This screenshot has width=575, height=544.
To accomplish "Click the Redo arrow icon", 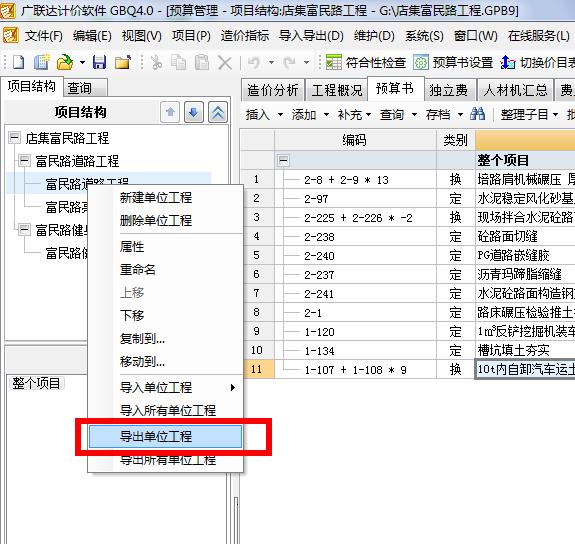I will [289, 62].
